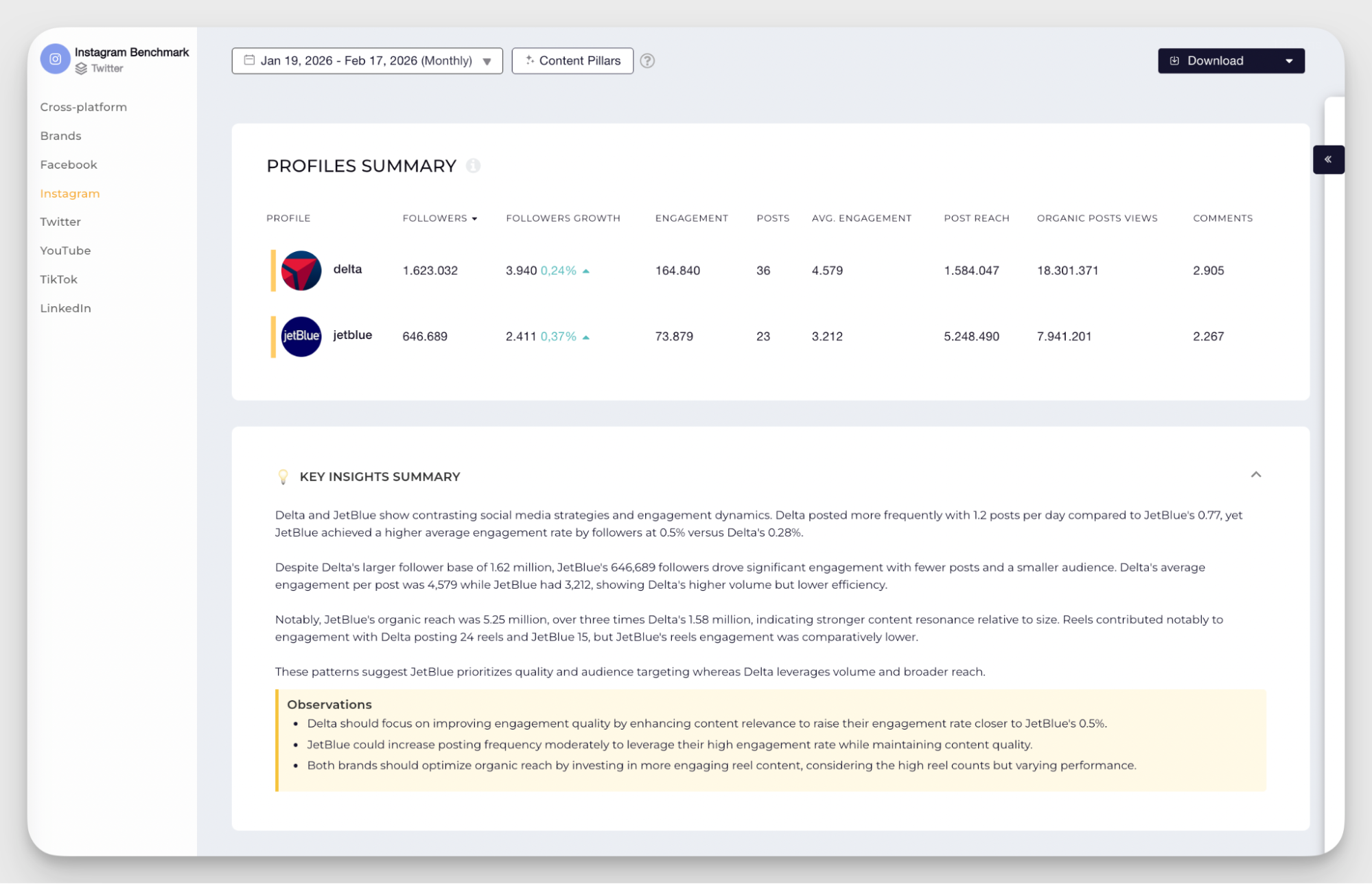Open the Profiles Summary info tooltip
The width and height of the screenshot is (1372, 884).
click(x=473, y=165)
